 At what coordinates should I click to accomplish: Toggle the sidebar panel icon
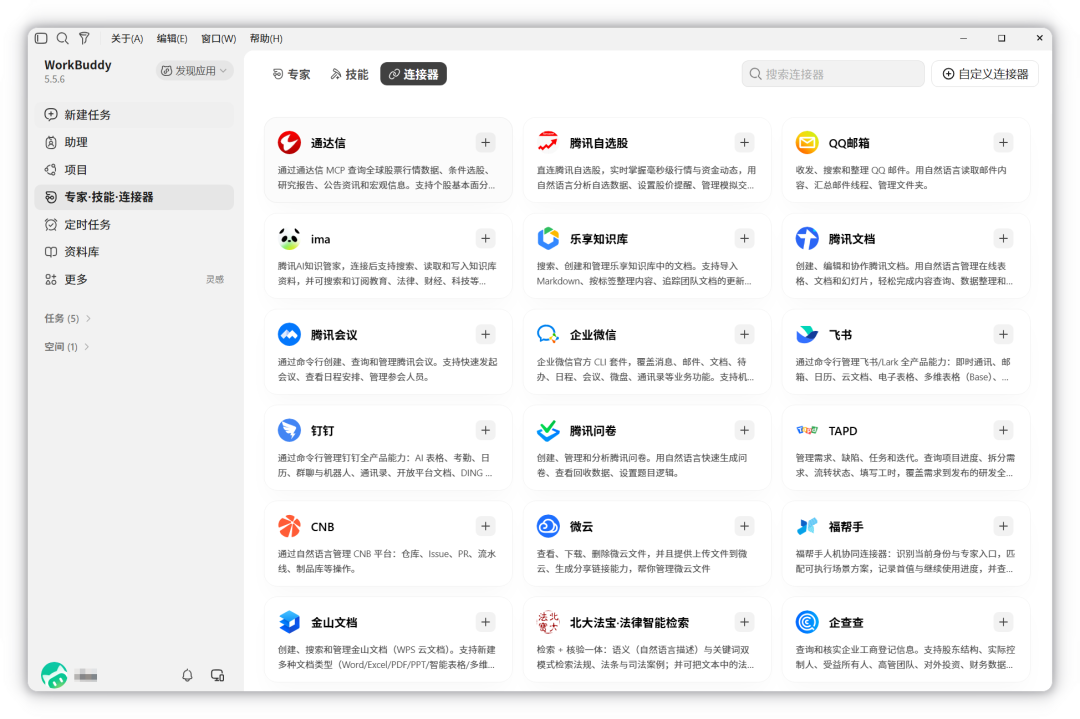click(41, 39)
